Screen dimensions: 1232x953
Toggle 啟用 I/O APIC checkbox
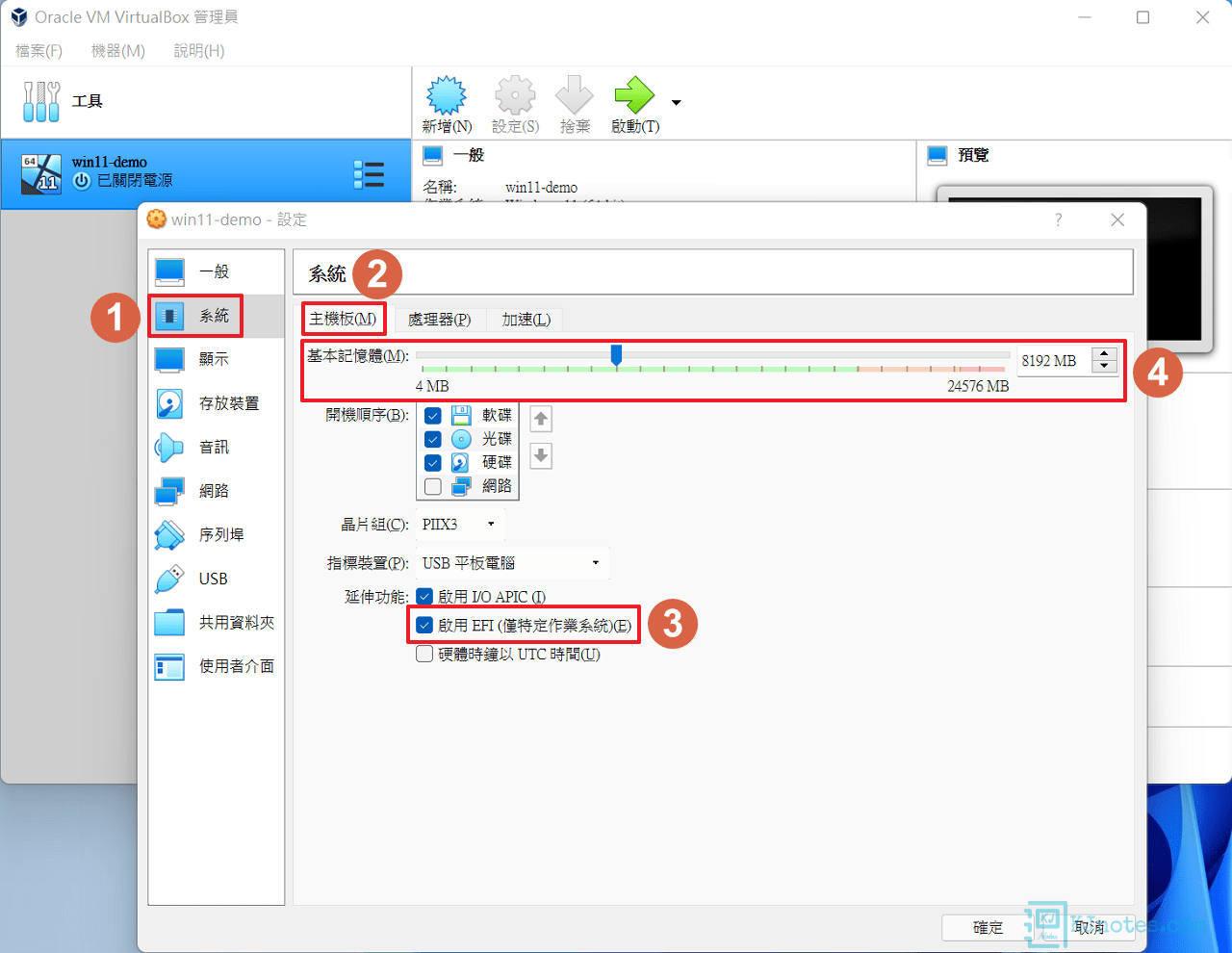point(424,597)
